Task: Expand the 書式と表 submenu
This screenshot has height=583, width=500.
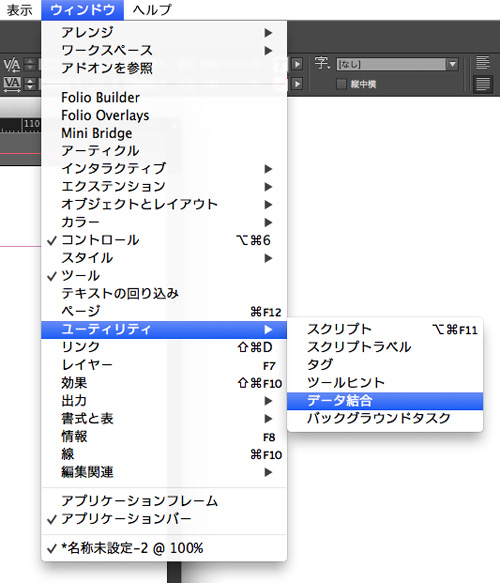Action: click(164, 419)
